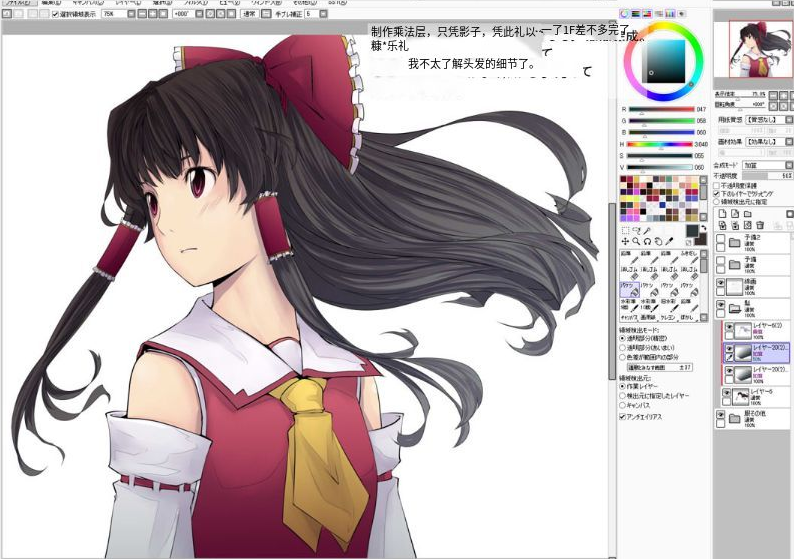794x559 pixels.
Task: Select 検出元に指定したレイヤー radio option
Action: (623, 395)
